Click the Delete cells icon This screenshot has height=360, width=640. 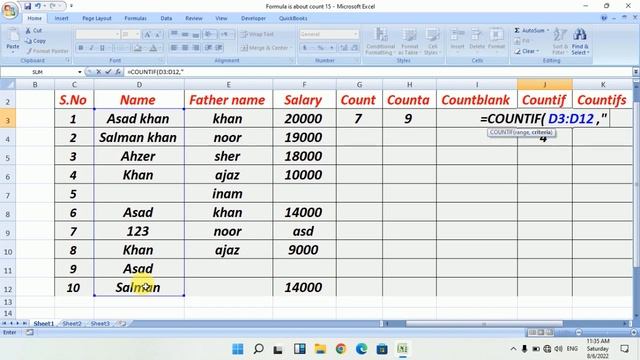476,34
